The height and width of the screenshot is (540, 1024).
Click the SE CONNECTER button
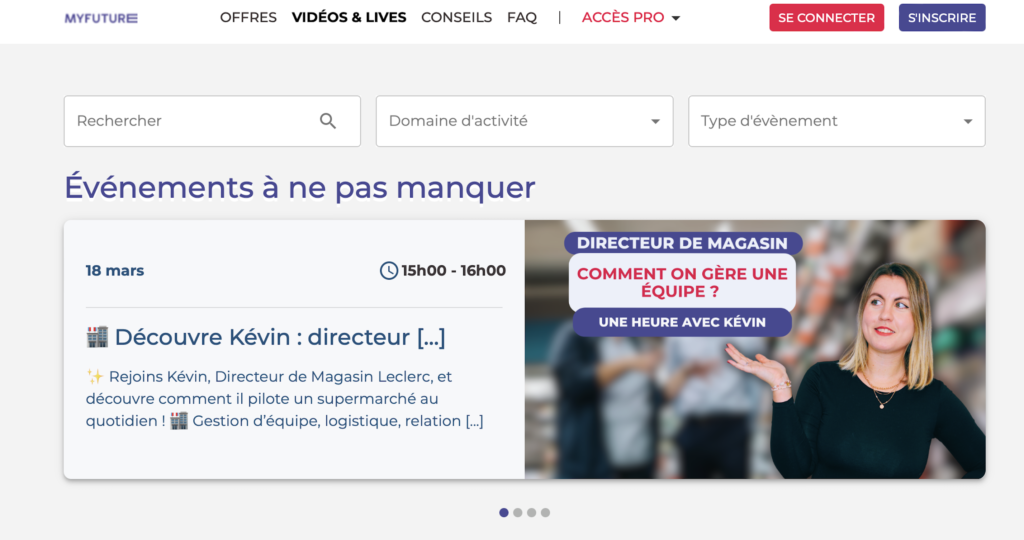[826, 18]
